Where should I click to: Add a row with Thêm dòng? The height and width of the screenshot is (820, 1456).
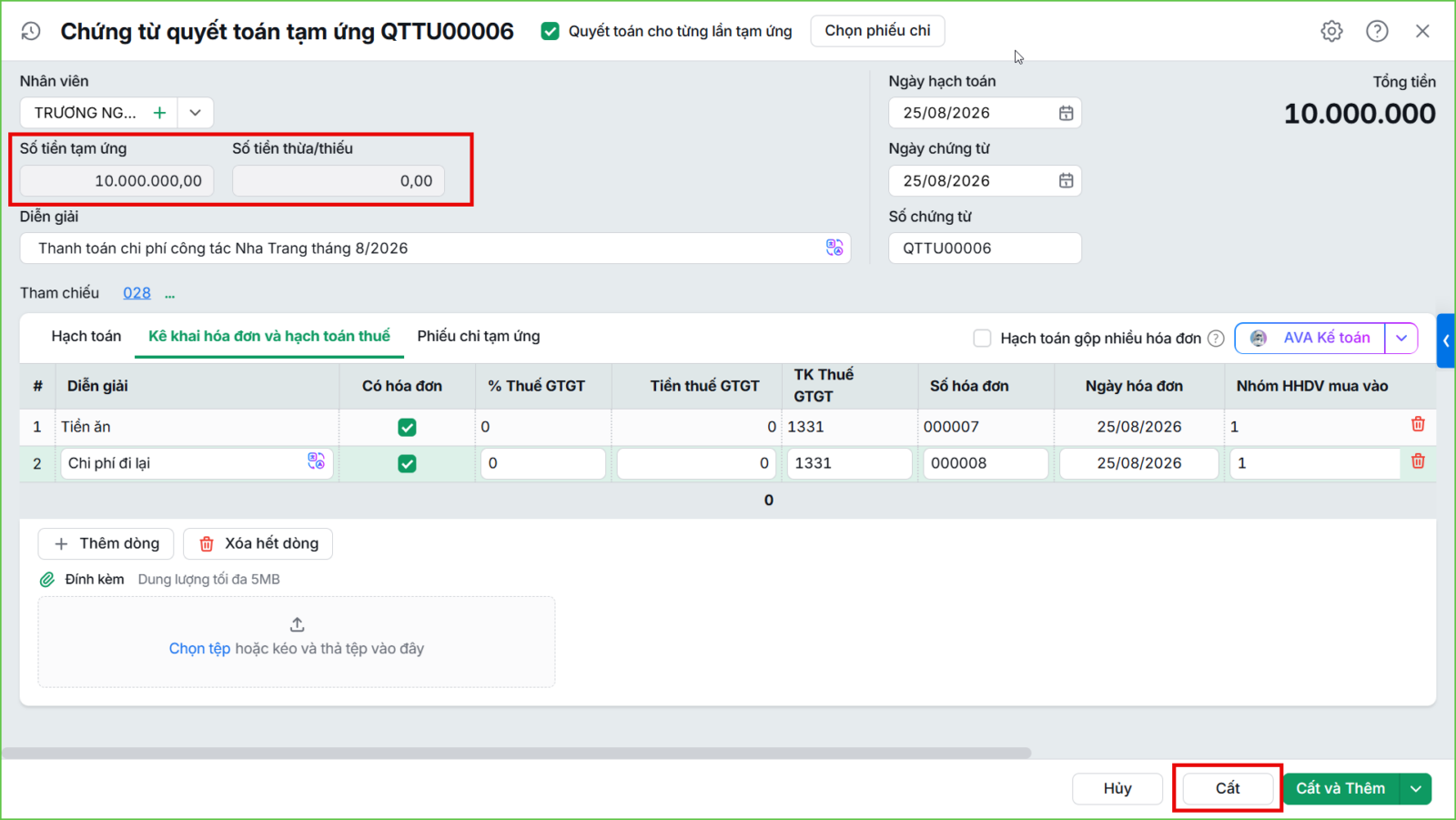(x=106, y=543)
